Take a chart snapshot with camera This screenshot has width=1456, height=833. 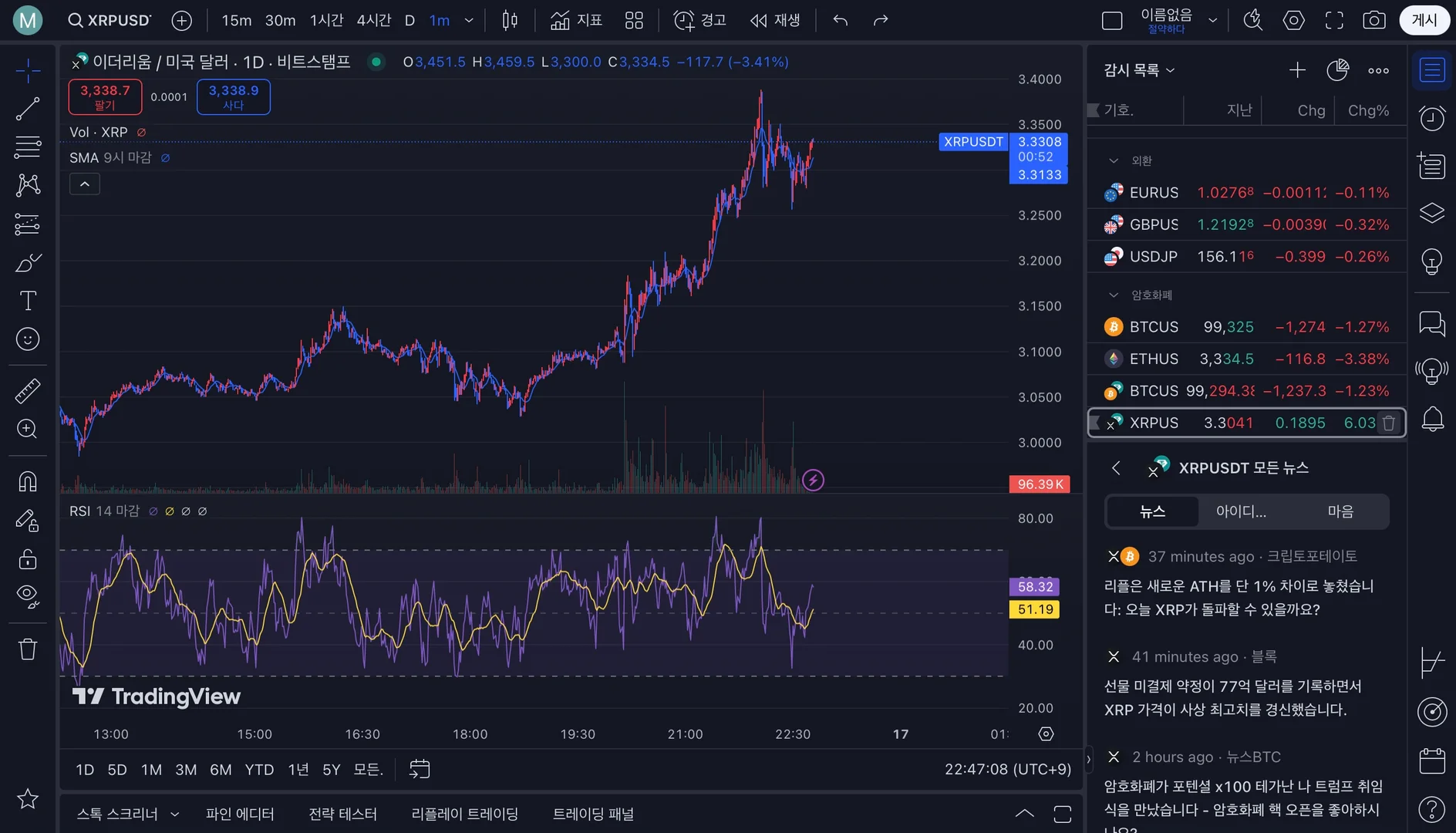pyautogui.click(x=1374, y=21)
